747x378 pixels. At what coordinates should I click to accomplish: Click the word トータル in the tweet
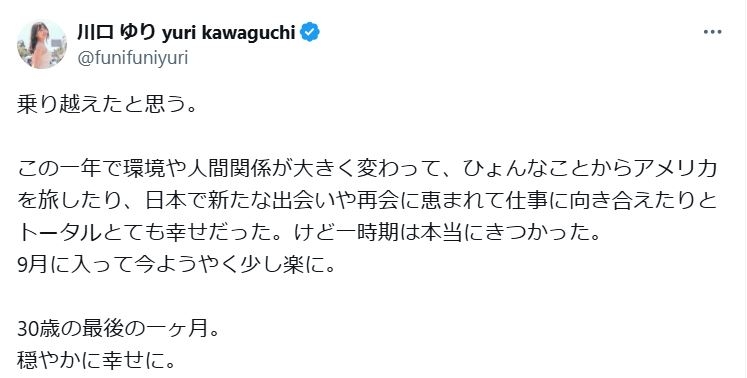coord(59,234)
